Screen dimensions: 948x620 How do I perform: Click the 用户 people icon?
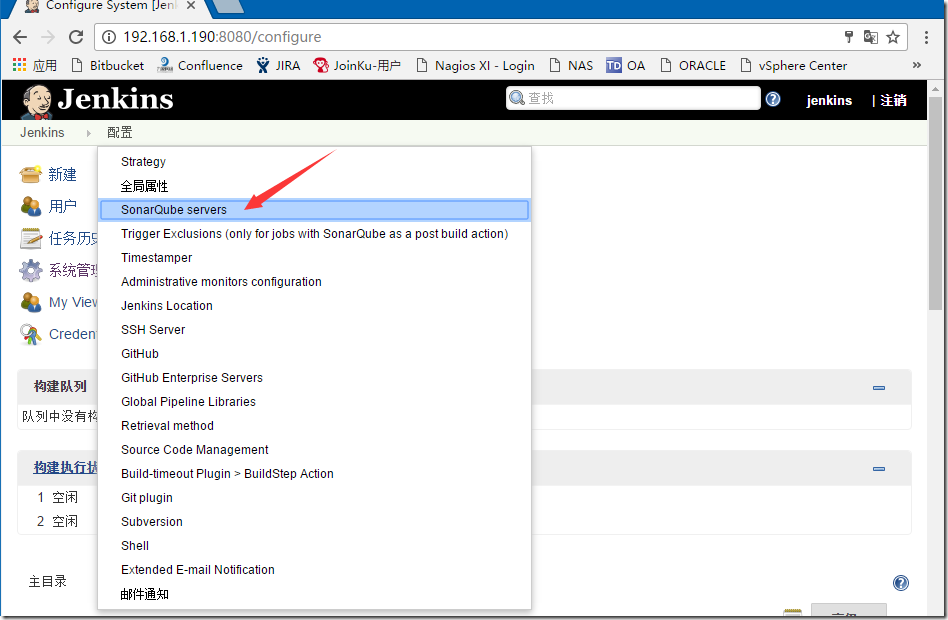30,206
